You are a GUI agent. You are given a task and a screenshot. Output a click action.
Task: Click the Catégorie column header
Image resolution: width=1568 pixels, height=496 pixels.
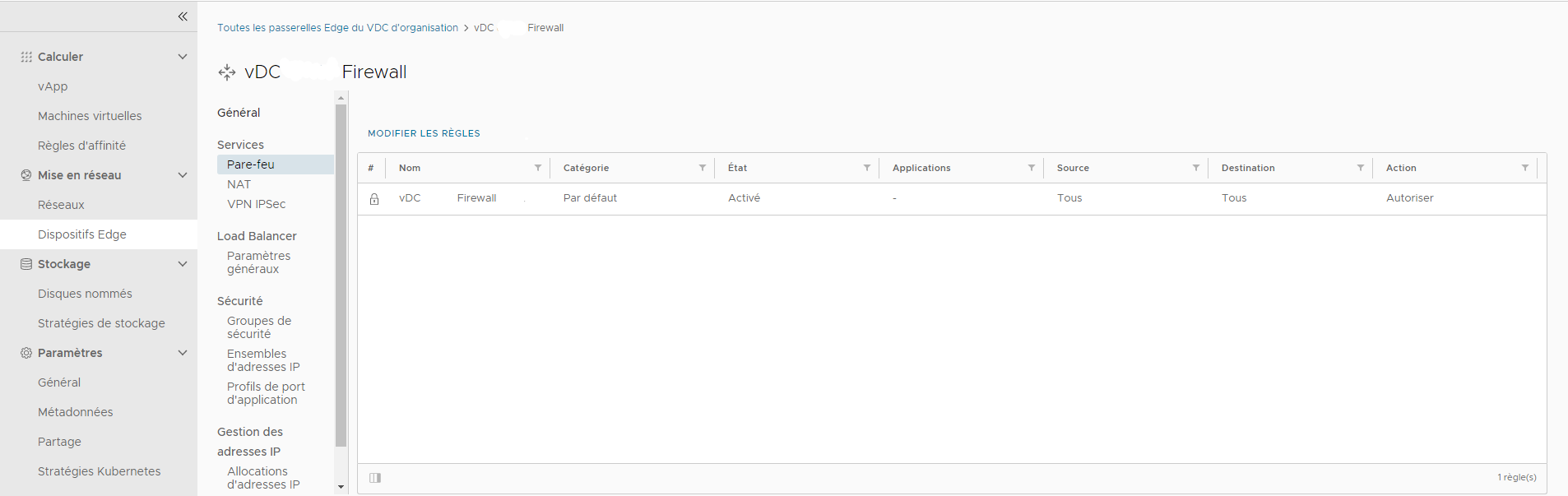(x=586, y=168)
